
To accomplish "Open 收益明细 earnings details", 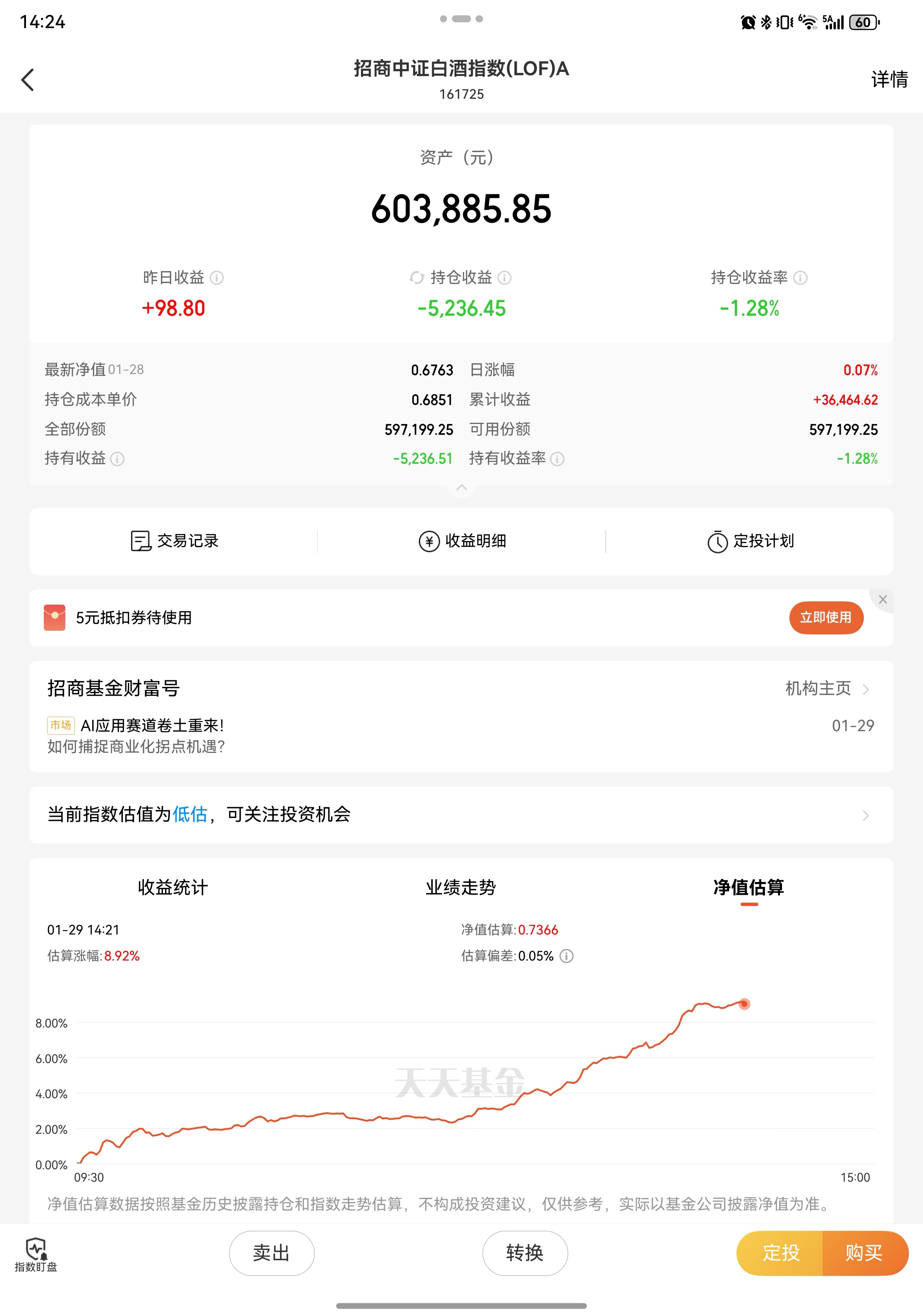I will (461, 541).
